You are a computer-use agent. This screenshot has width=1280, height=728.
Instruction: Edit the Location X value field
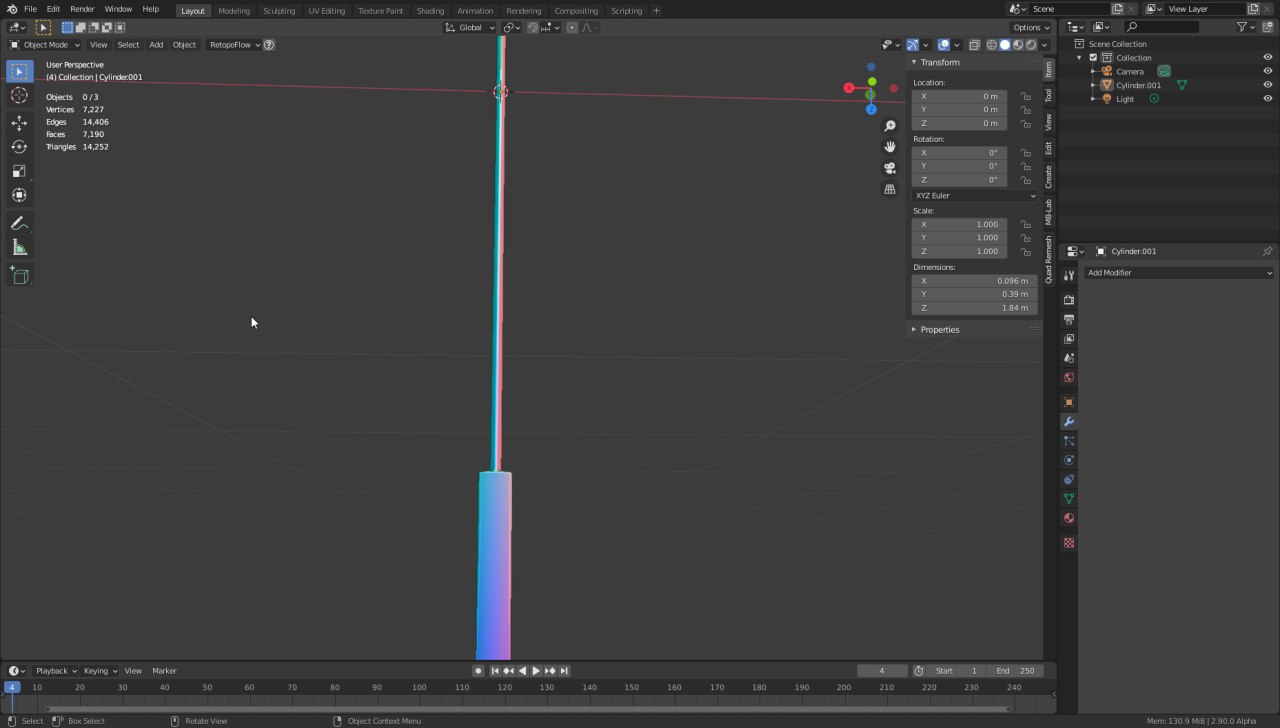click(x=960, y=96)
